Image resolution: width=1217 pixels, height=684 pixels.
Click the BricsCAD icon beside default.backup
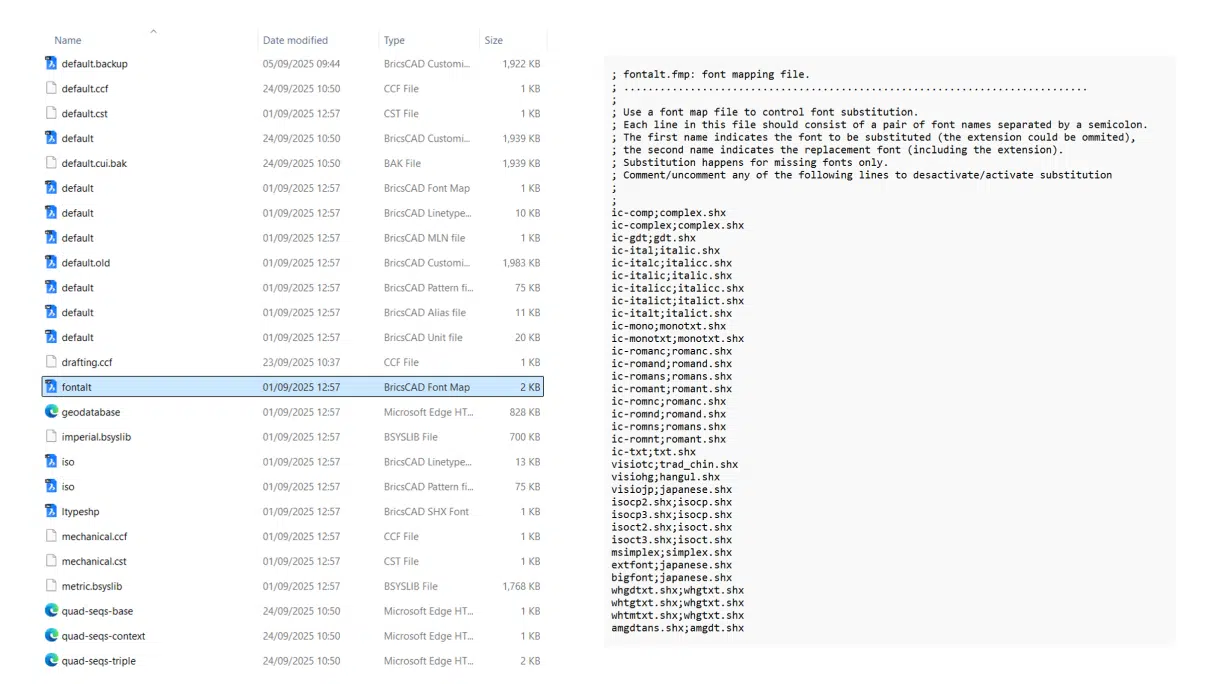(51, 63)
